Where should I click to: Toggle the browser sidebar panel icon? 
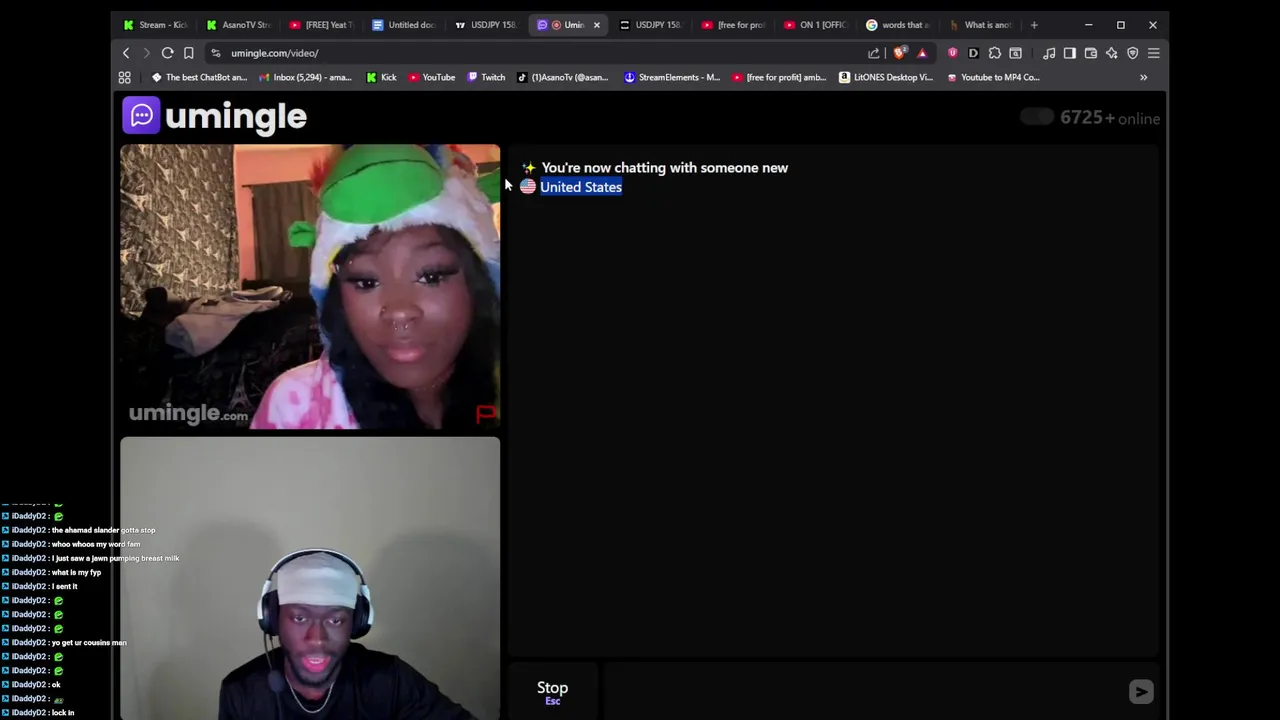pyautogui.click(x=1070, y=53)
